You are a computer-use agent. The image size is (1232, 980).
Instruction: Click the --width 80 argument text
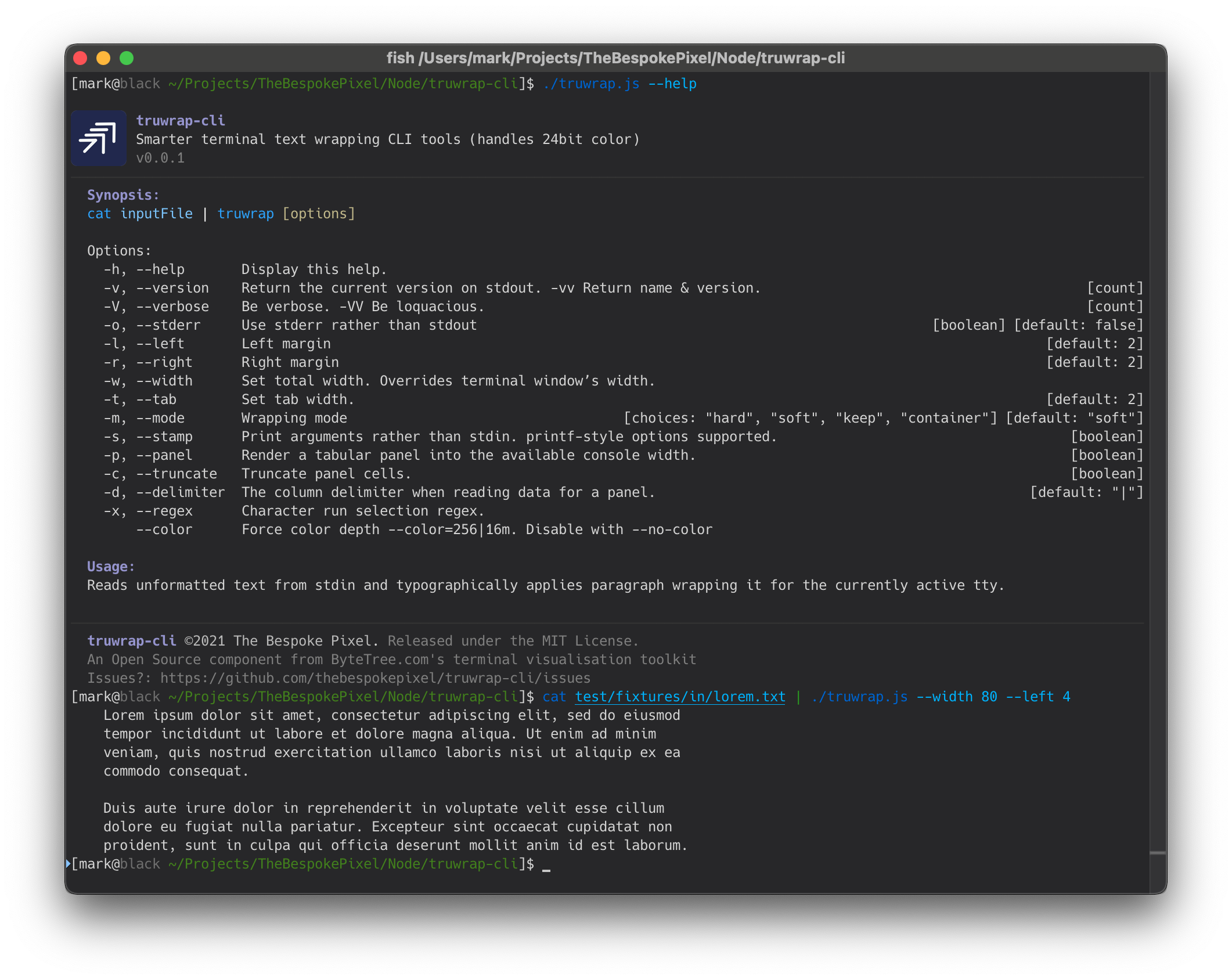[956, 697]
